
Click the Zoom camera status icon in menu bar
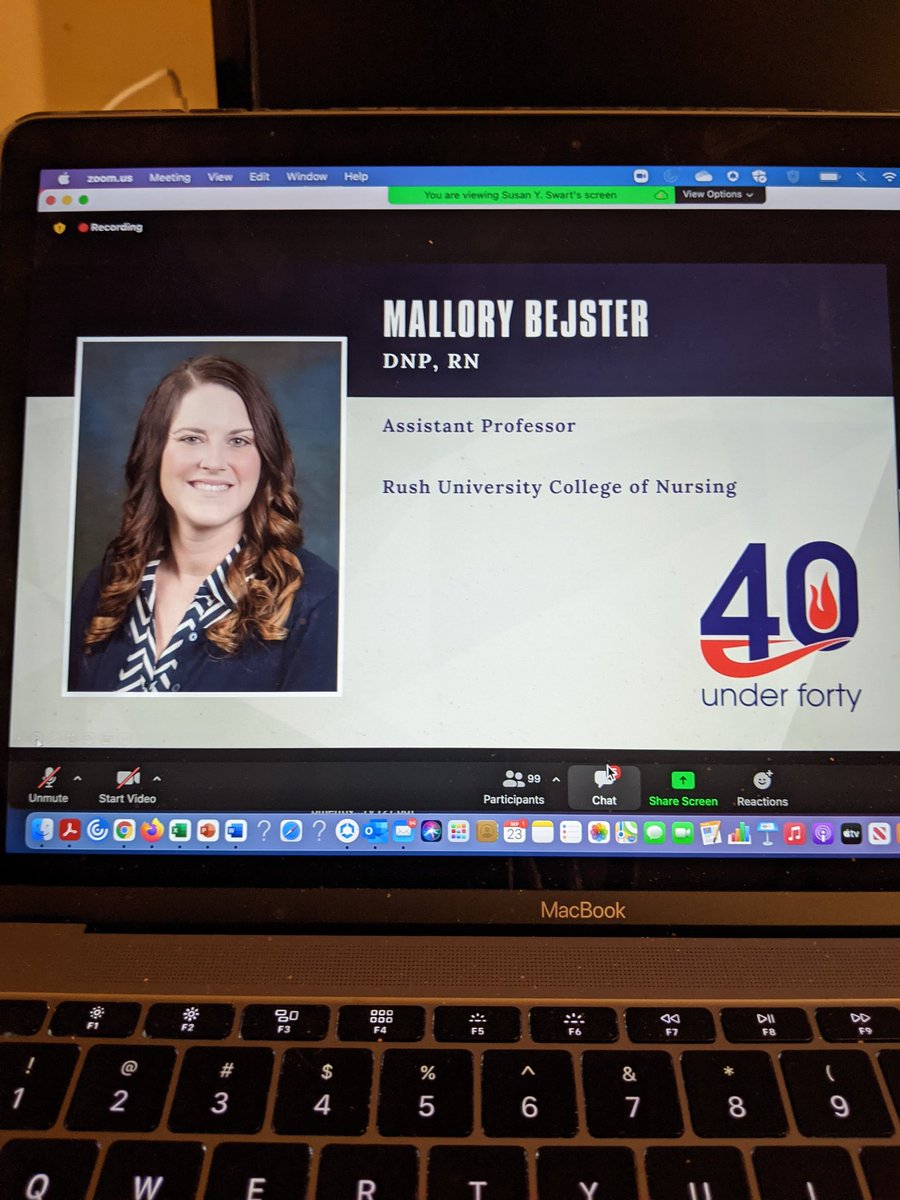click(x=641, y=176)
